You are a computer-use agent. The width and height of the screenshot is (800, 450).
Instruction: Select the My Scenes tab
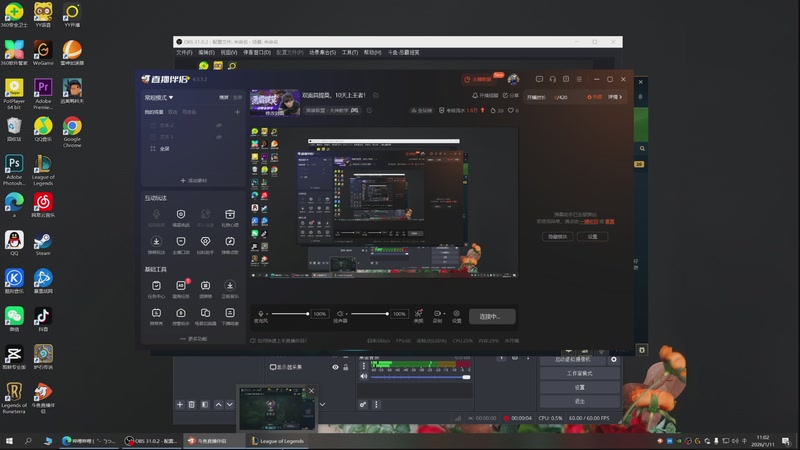(x=154, y=112)
